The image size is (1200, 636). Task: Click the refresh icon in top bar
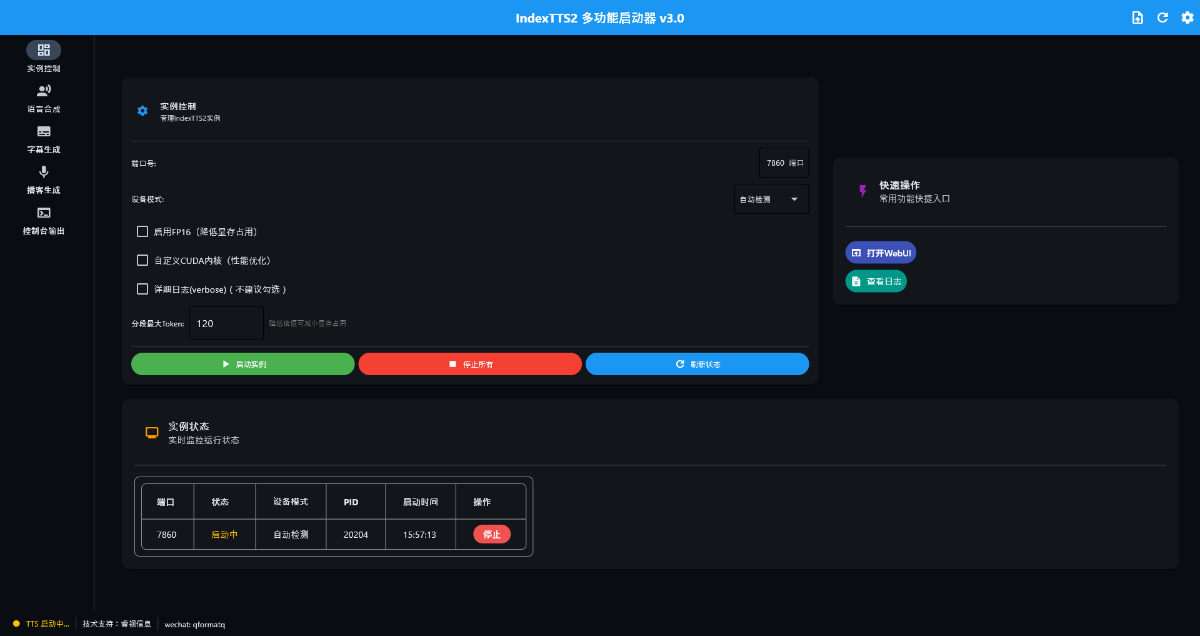1162,18
